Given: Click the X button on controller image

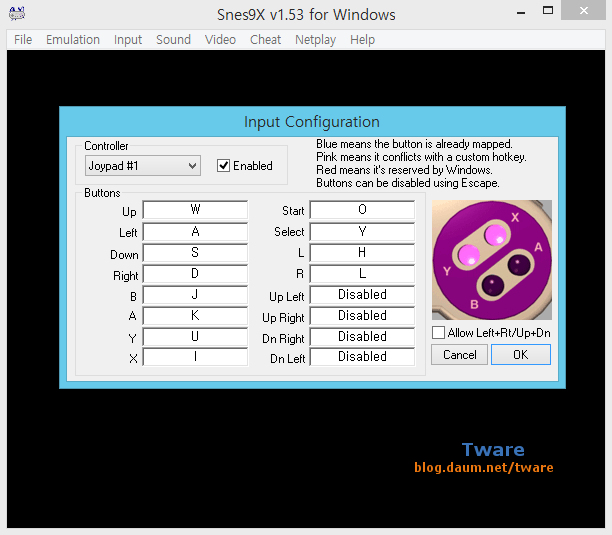Looking at the screenshot, I should click(496, 235).
